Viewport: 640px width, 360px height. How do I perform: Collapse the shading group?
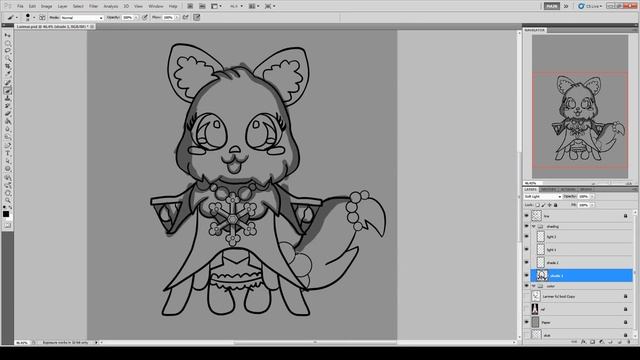533,226
